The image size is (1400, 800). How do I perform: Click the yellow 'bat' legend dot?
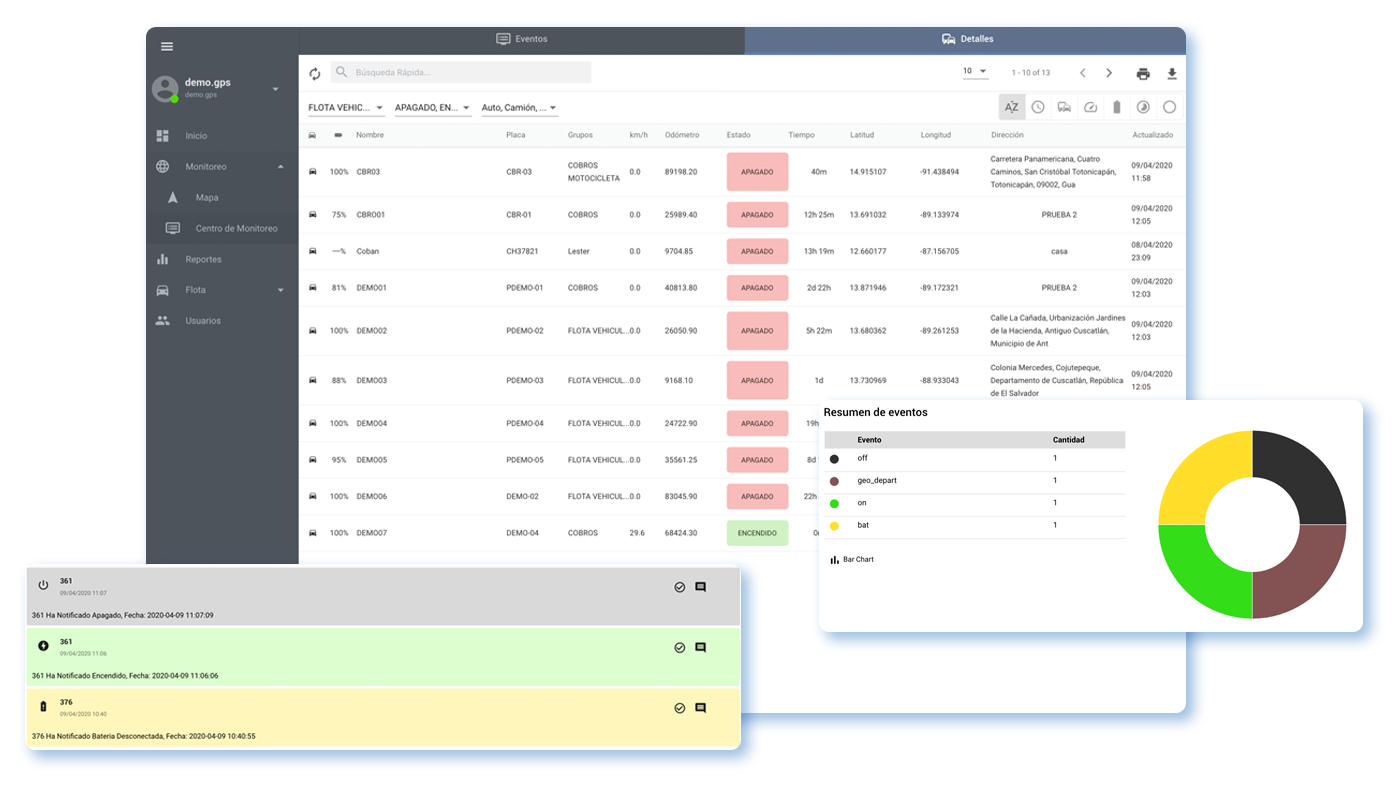click(x=834, y=525)
